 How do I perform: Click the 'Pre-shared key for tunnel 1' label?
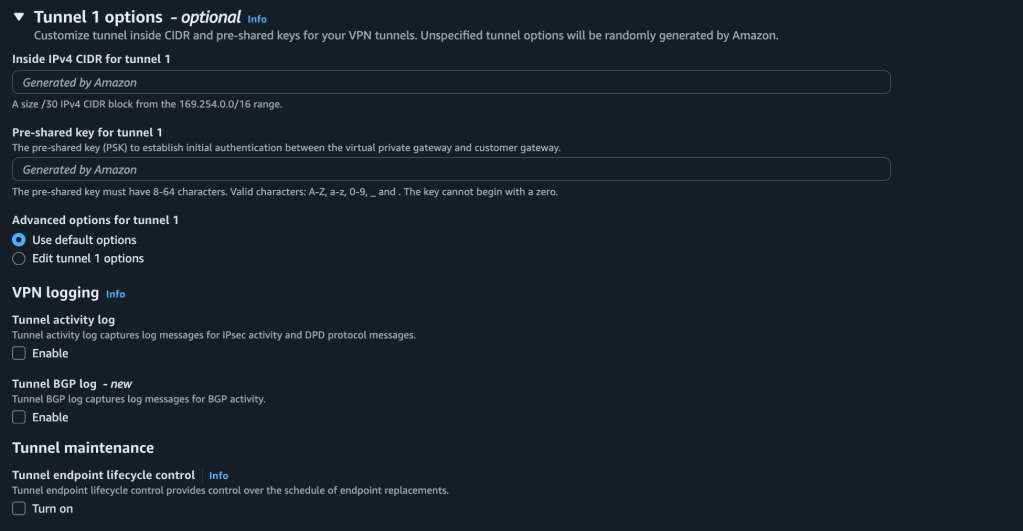(x=87, y=132)
